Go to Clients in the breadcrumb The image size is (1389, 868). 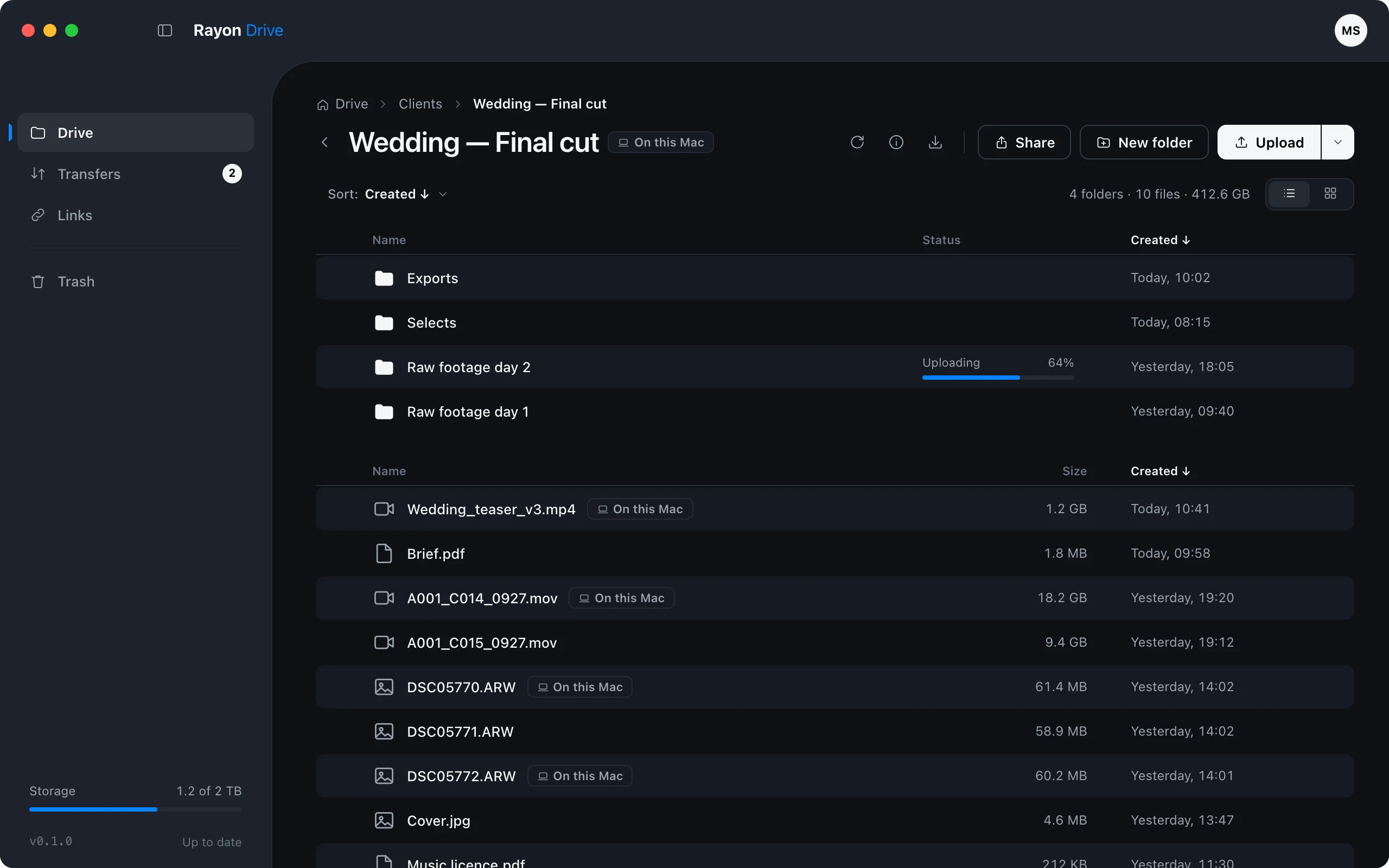point(420,104)
